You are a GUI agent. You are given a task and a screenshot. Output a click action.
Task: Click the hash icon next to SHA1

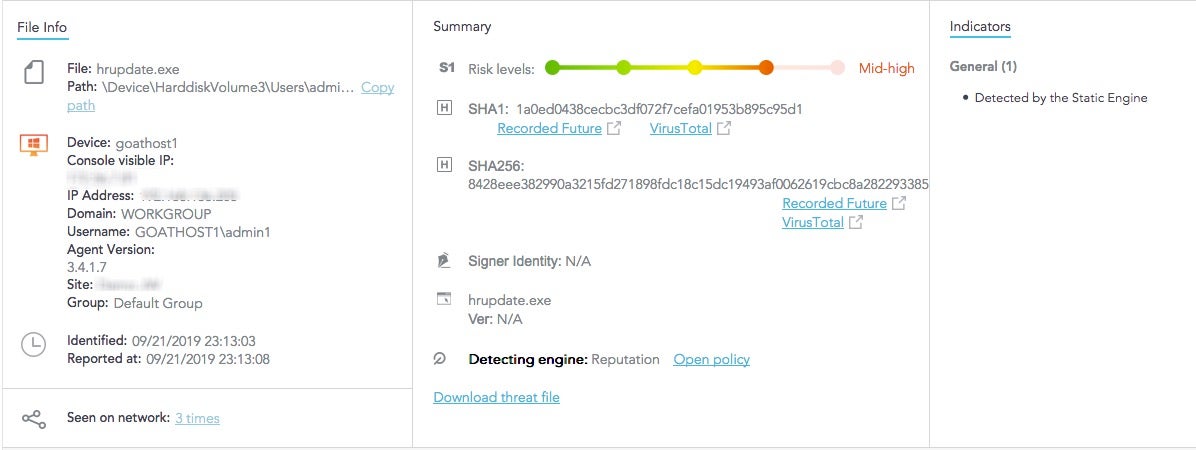[444, 107]
